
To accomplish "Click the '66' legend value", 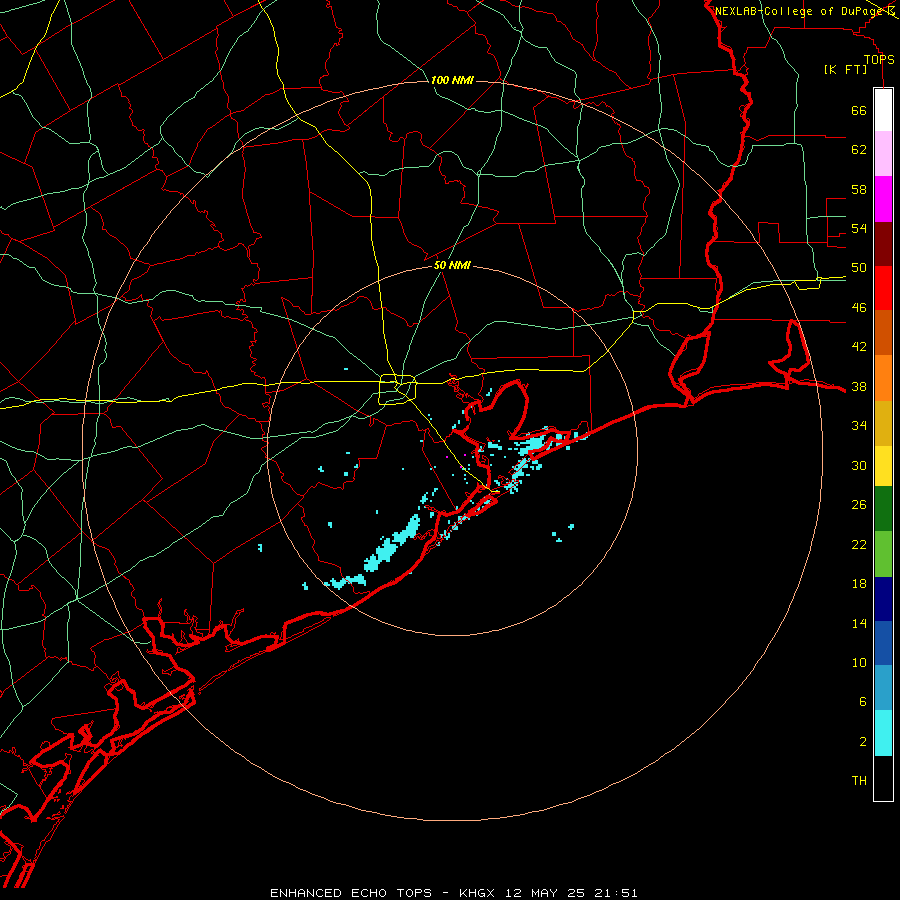I will click(859, 110).
